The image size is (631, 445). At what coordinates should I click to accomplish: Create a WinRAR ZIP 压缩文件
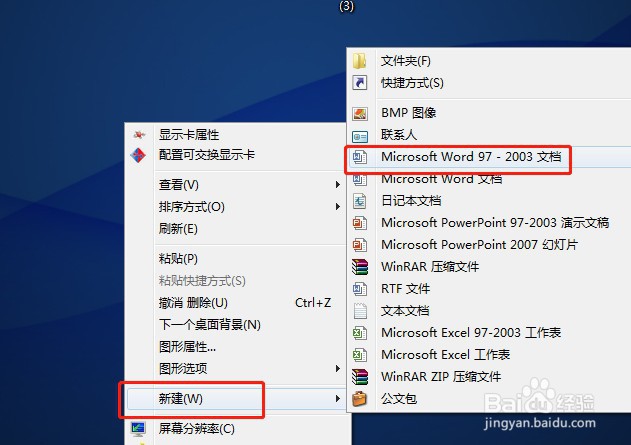click(x=441, y=377)
